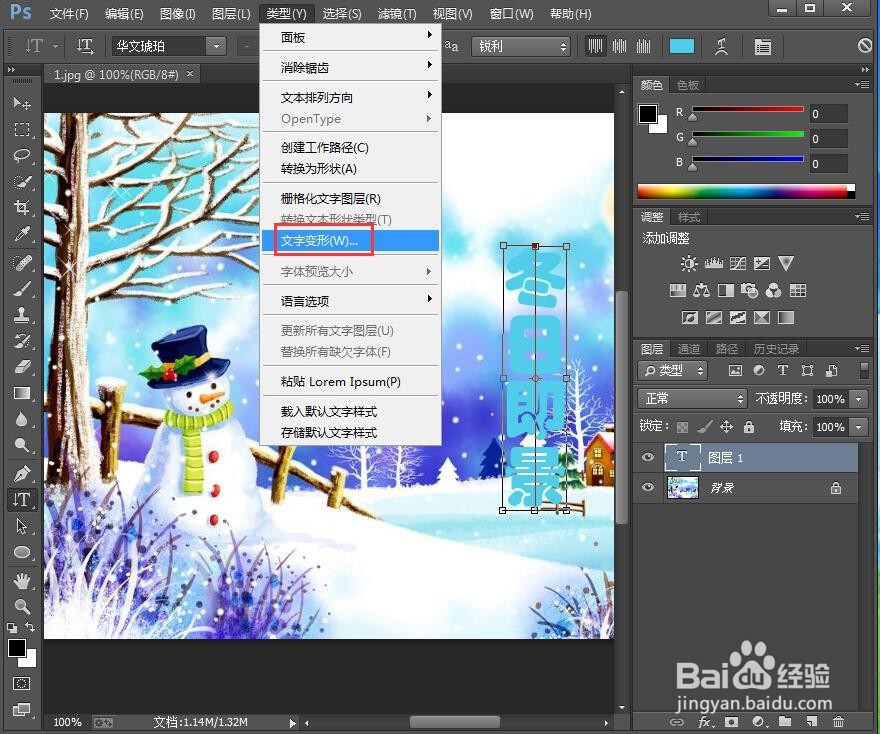880x734 pixels.
Task: Click the Vibrance adjustment triangle icon
Action: click(786, 263)
